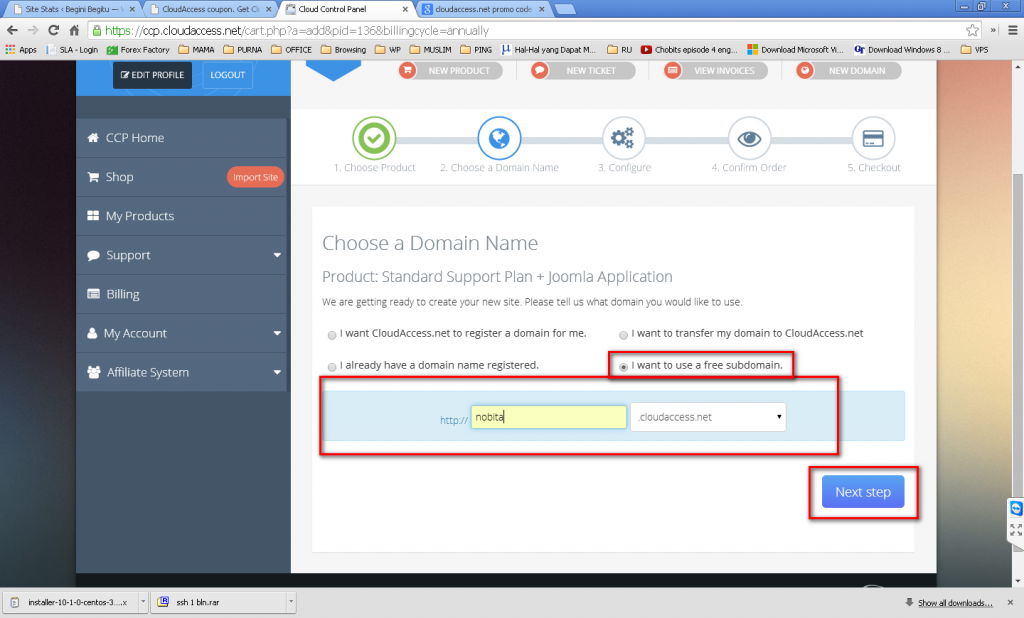
Task: Open the Chrome hamburger menu
Action: click(x=1013, y=30)
